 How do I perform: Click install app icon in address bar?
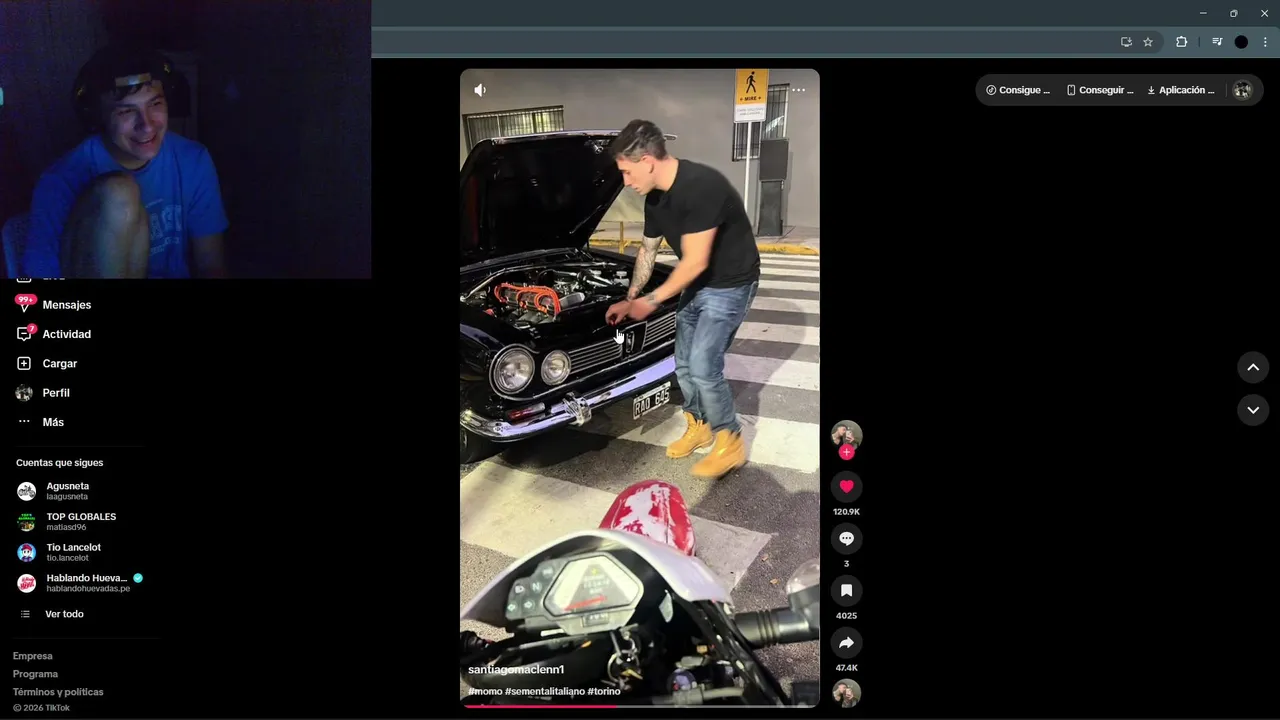tap(1126, 42)
